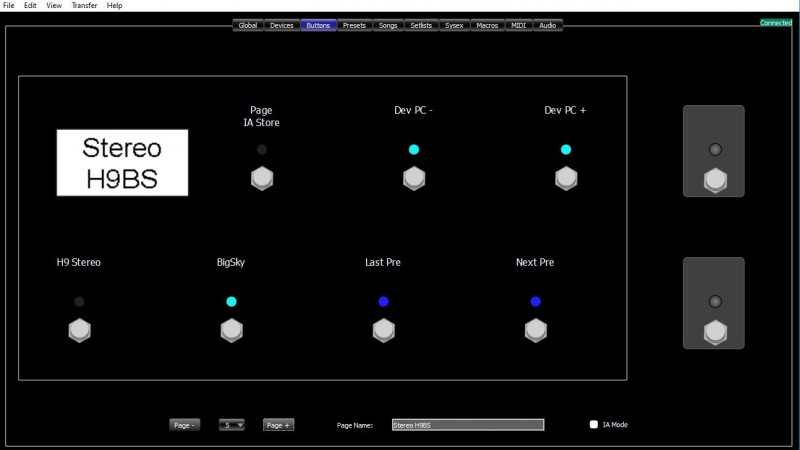Open the page number dropdown
The height and width of the screenshot is (450, 800).
[231, 425]
